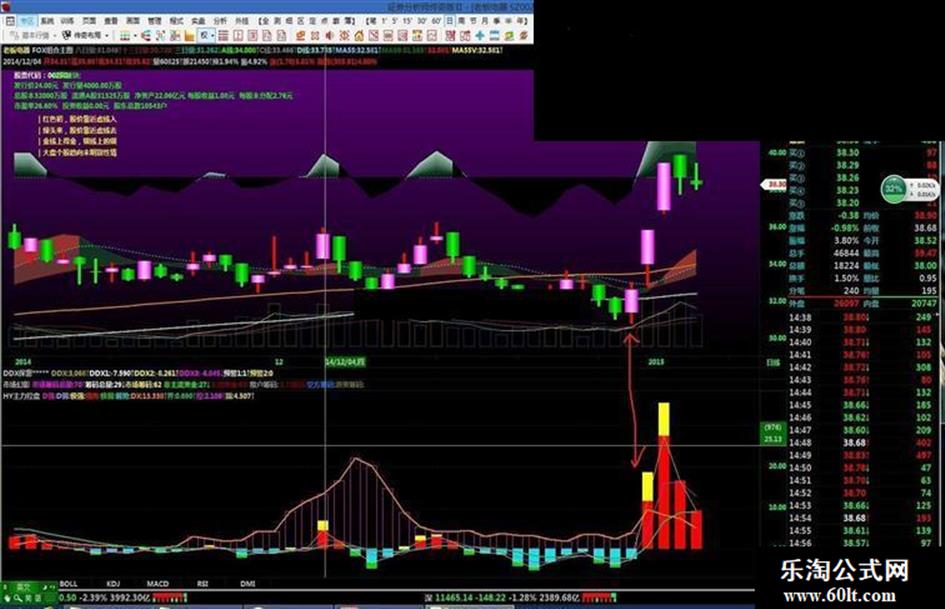945x609 pixels.
Task: Click the blue plus toolbar icon
Action: [480, 36]
